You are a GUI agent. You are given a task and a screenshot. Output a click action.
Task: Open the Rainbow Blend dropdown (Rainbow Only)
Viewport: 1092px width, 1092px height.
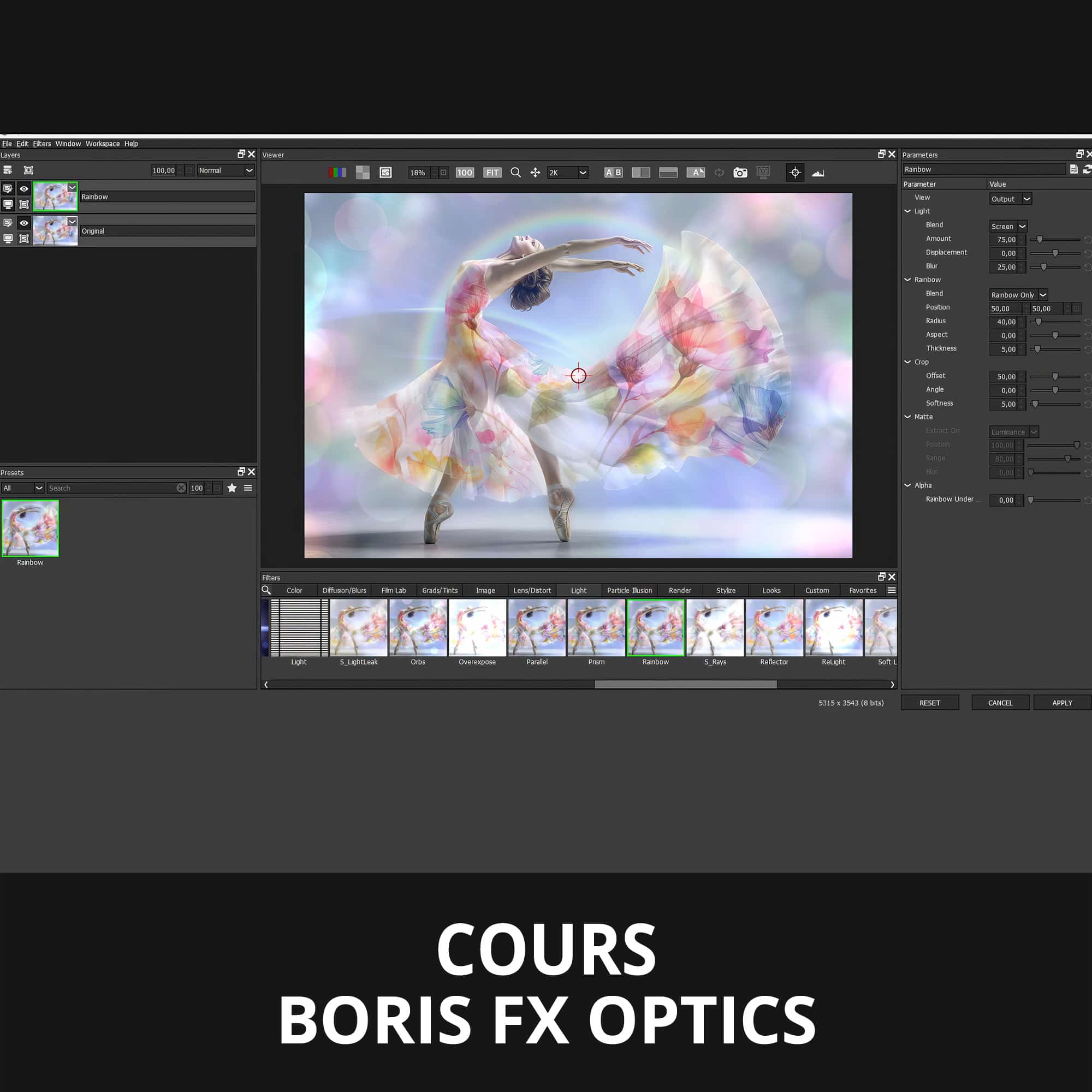coord(1018,294)
